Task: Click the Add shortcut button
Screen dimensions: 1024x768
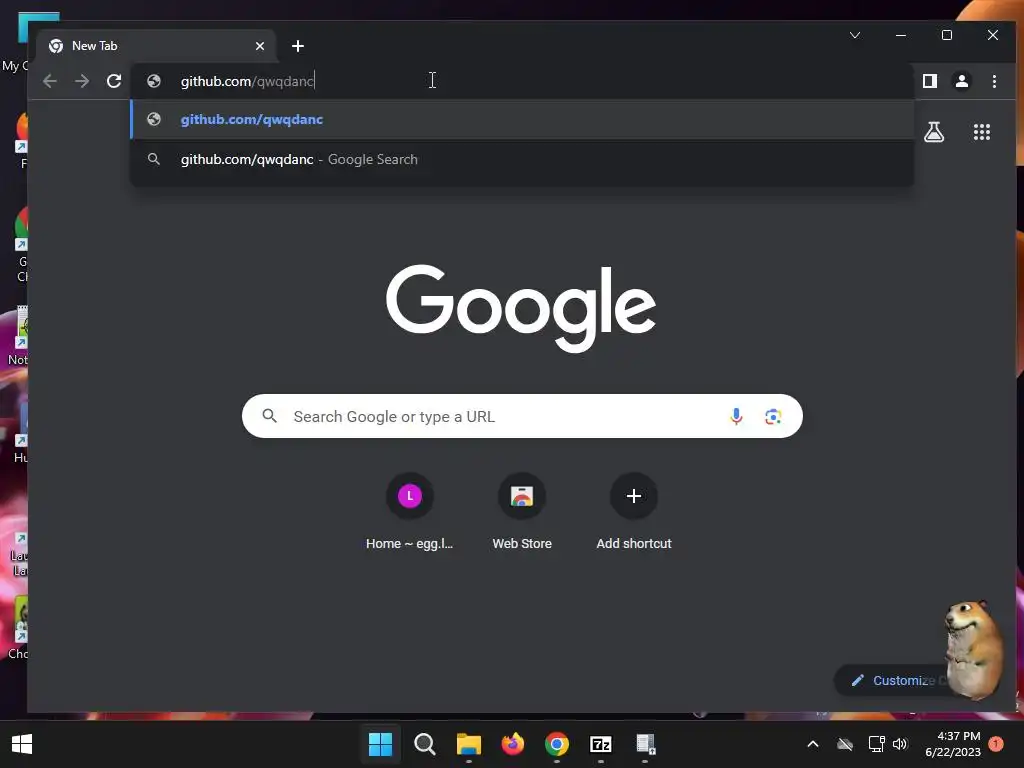Action: (x=633, y=512)
